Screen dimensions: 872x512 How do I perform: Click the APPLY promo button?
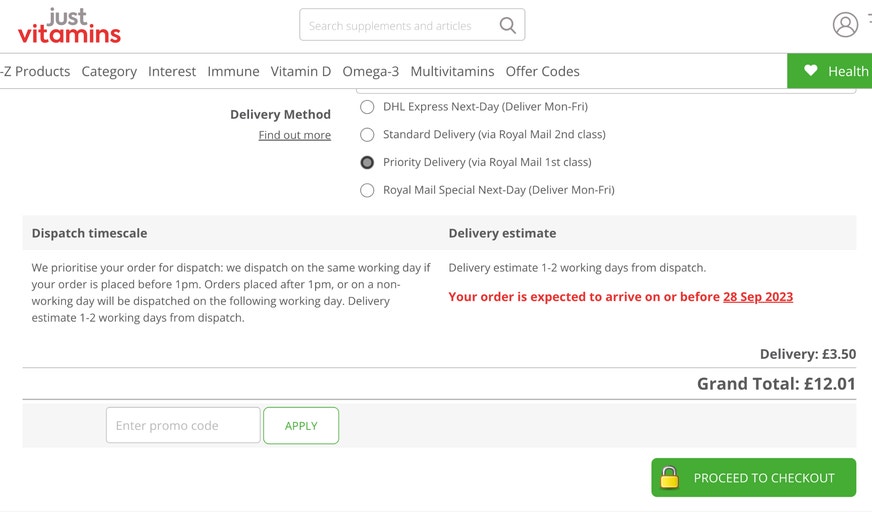[x=301, y=425]
